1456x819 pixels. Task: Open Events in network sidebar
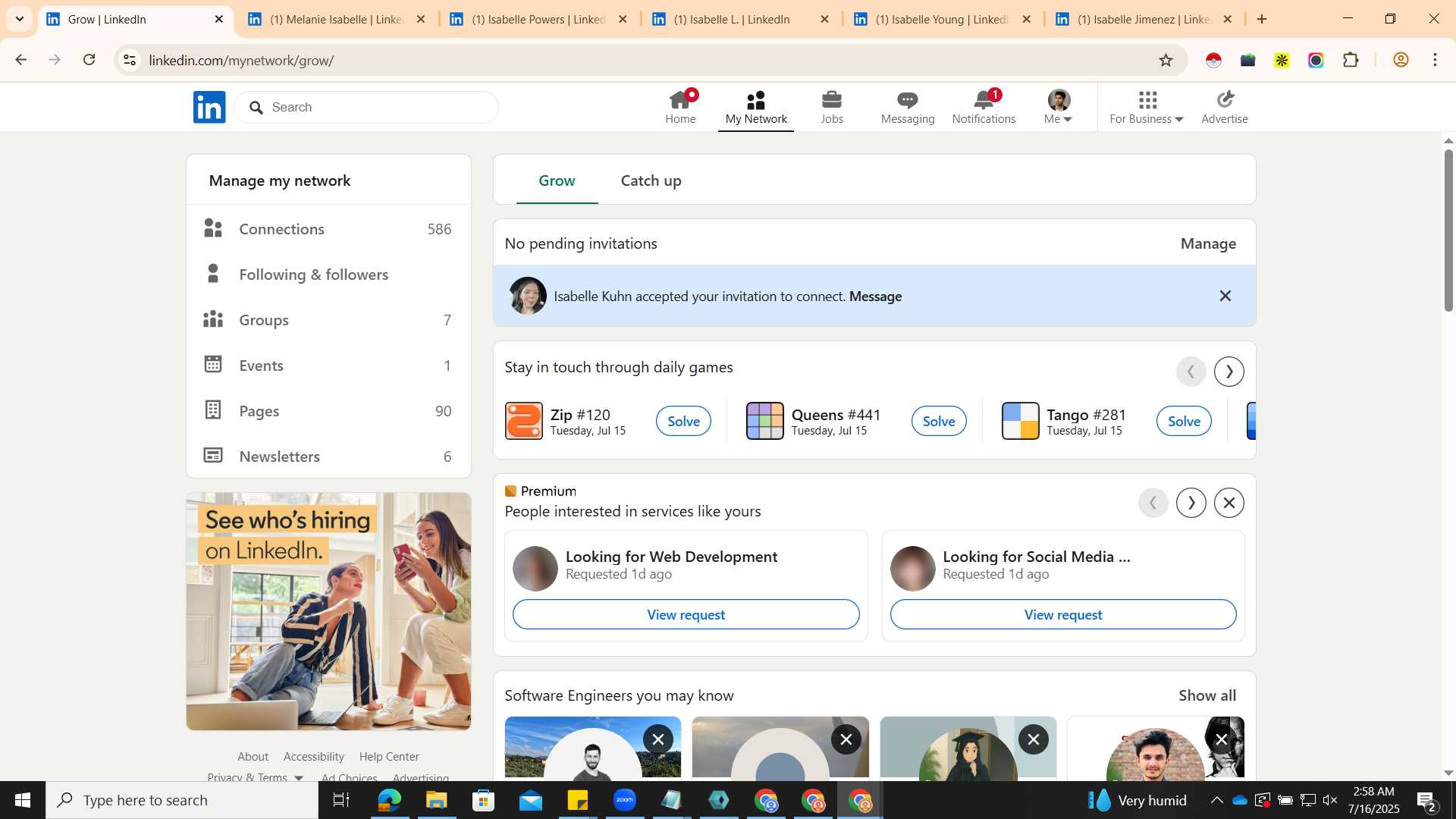pos(328,366)
